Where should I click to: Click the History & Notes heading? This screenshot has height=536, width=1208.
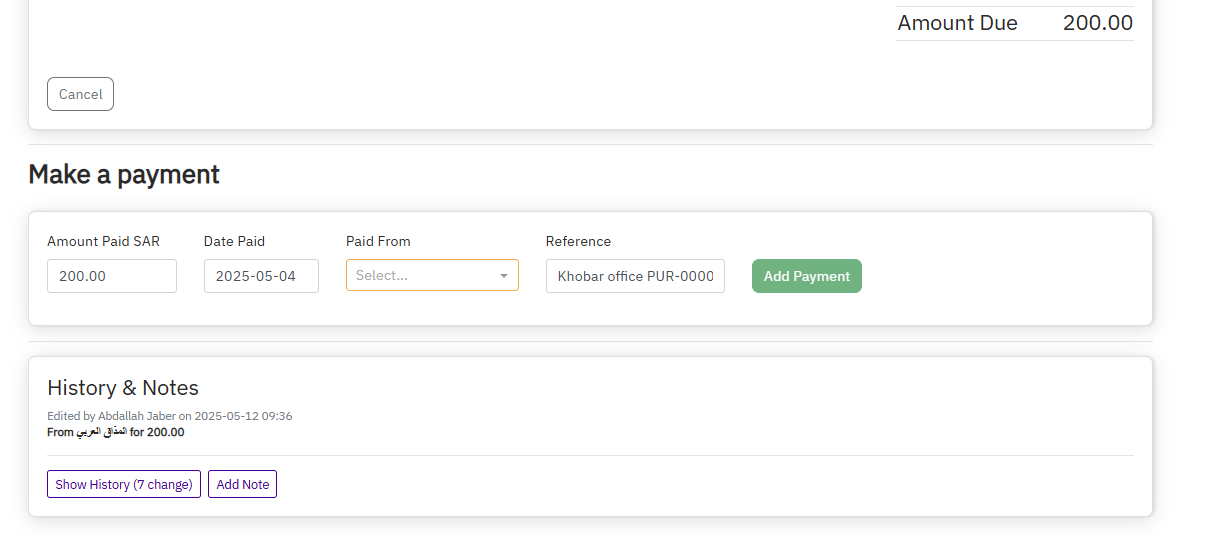tap(123, 388)
